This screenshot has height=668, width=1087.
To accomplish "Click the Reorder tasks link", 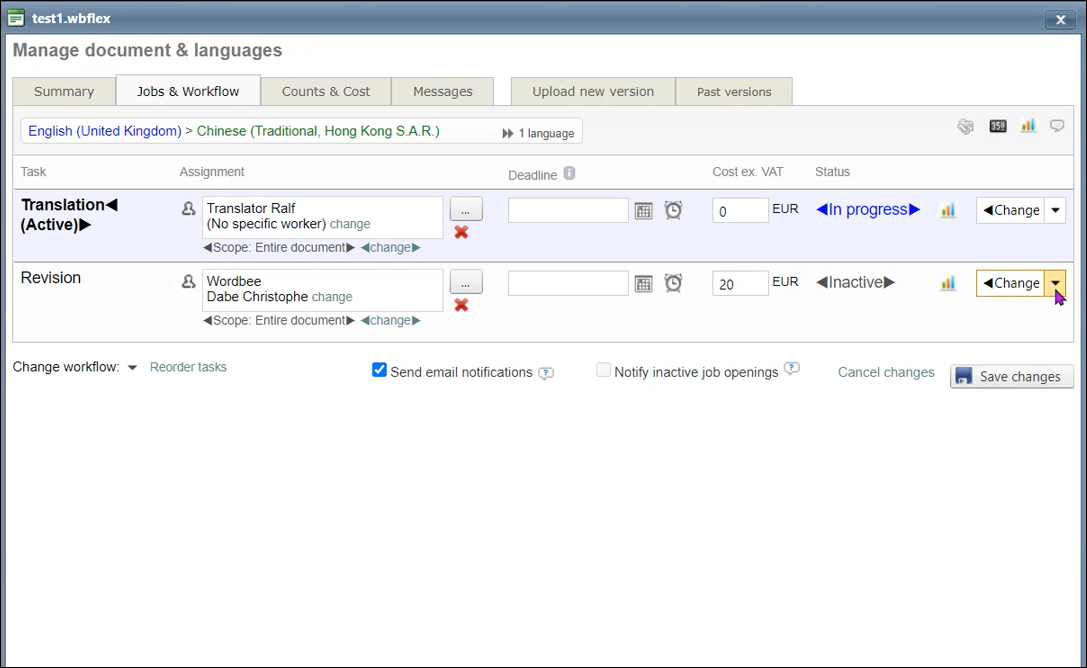I will [188, 367].
